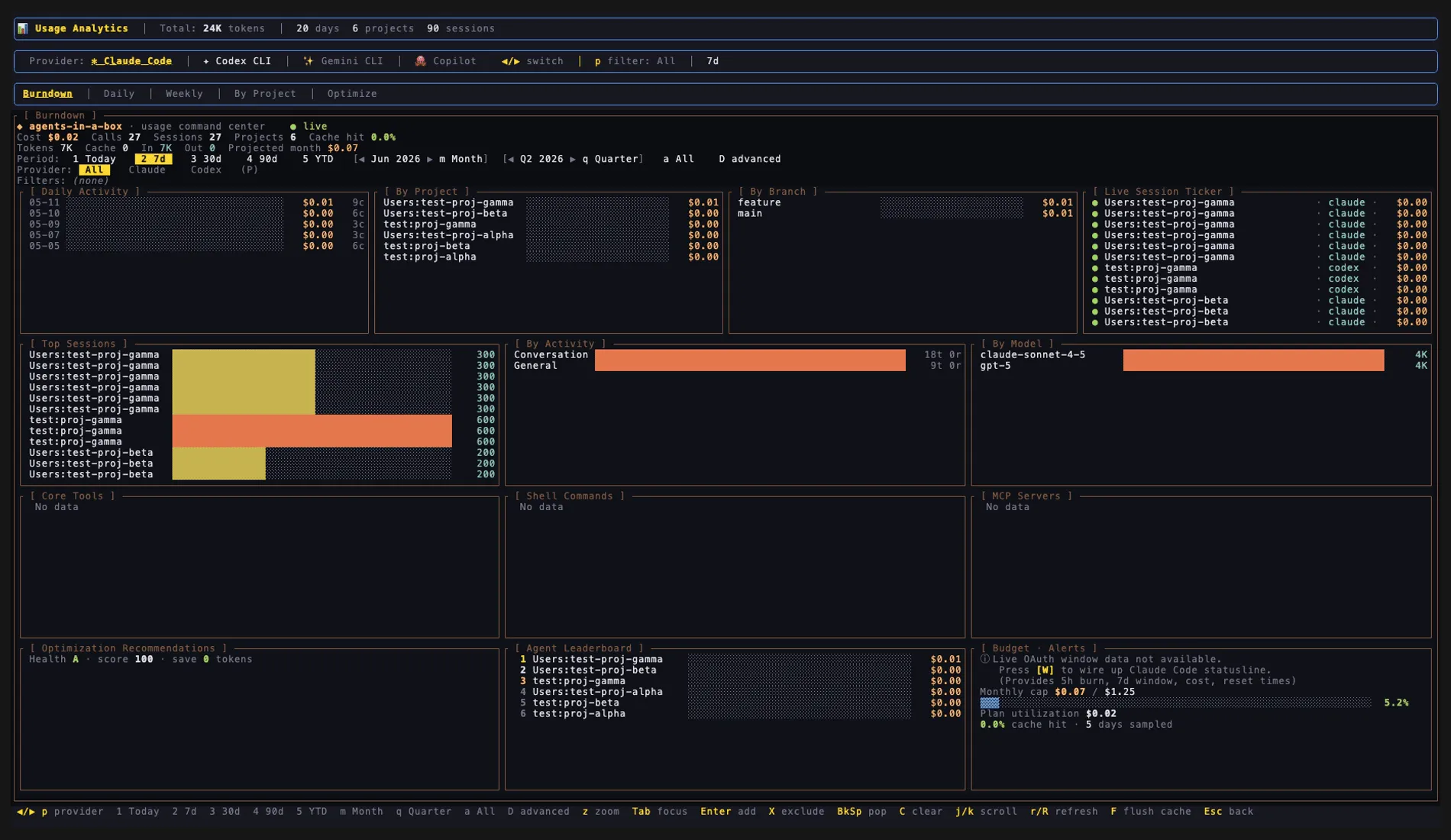Expand D advanced in the Period row

point(750,160)
